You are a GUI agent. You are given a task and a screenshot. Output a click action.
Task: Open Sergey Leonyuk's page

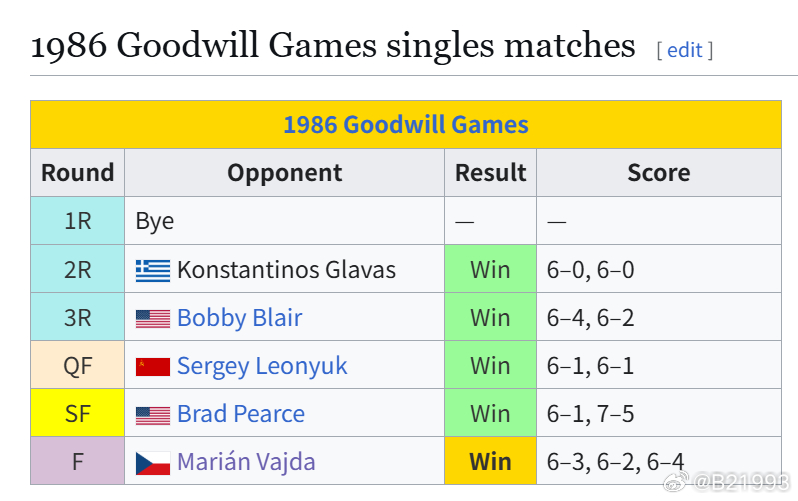coord(262,366)
